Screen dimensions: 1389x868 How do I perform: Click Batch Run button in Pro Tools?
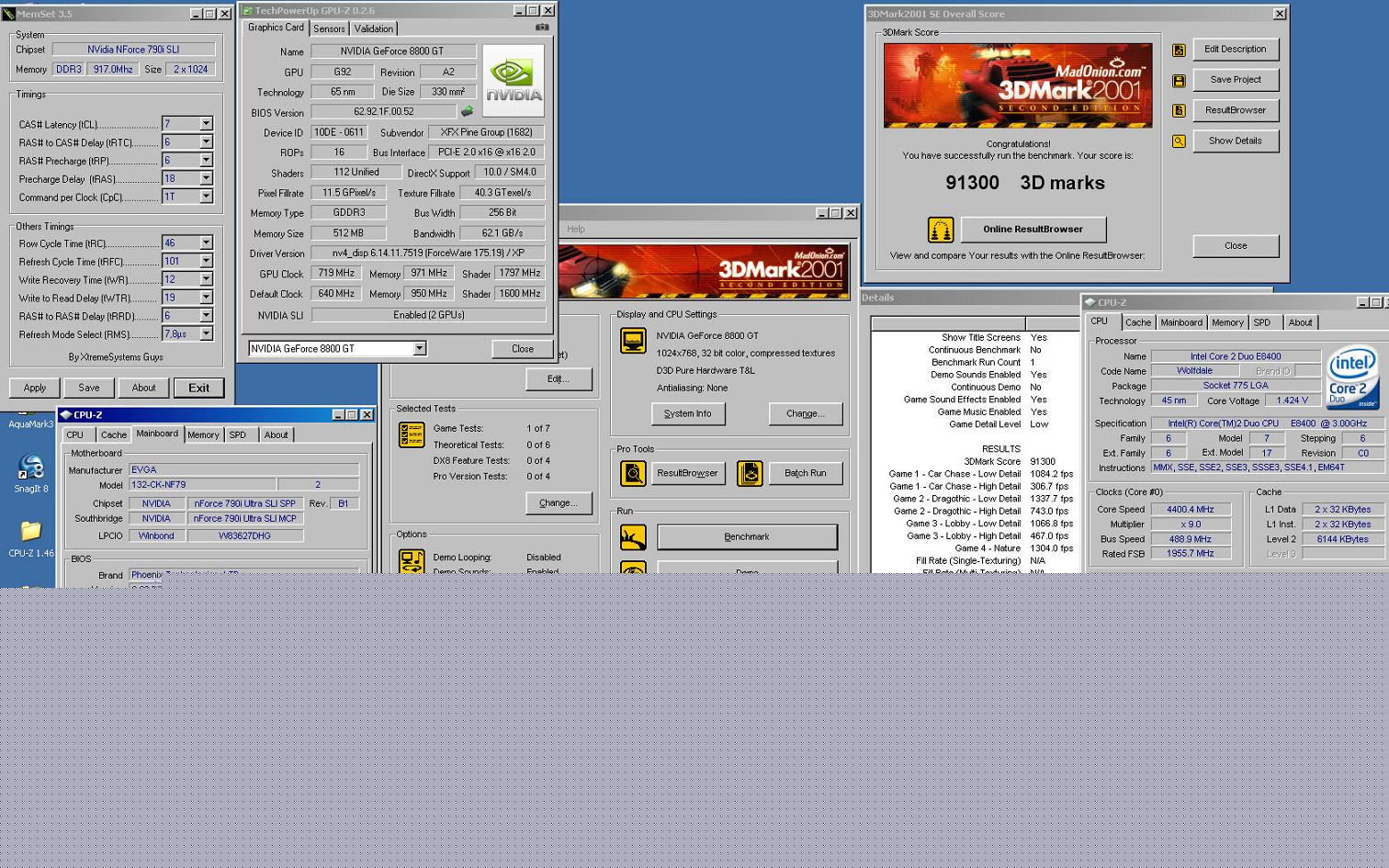(806, 473)
